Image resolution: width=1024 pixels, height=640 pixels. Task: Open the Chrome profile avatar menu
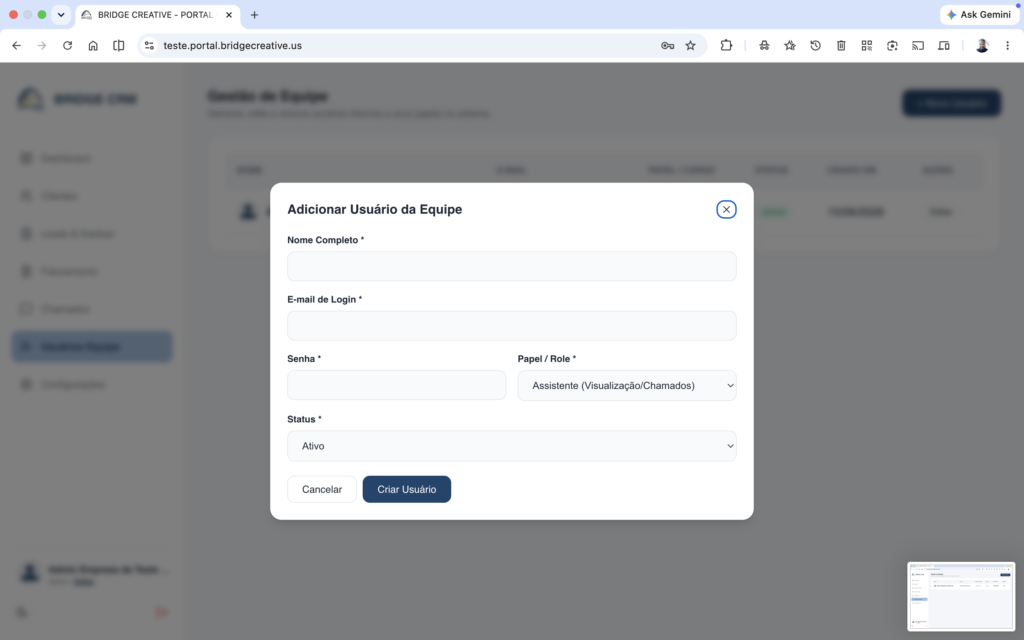[982, 46]
